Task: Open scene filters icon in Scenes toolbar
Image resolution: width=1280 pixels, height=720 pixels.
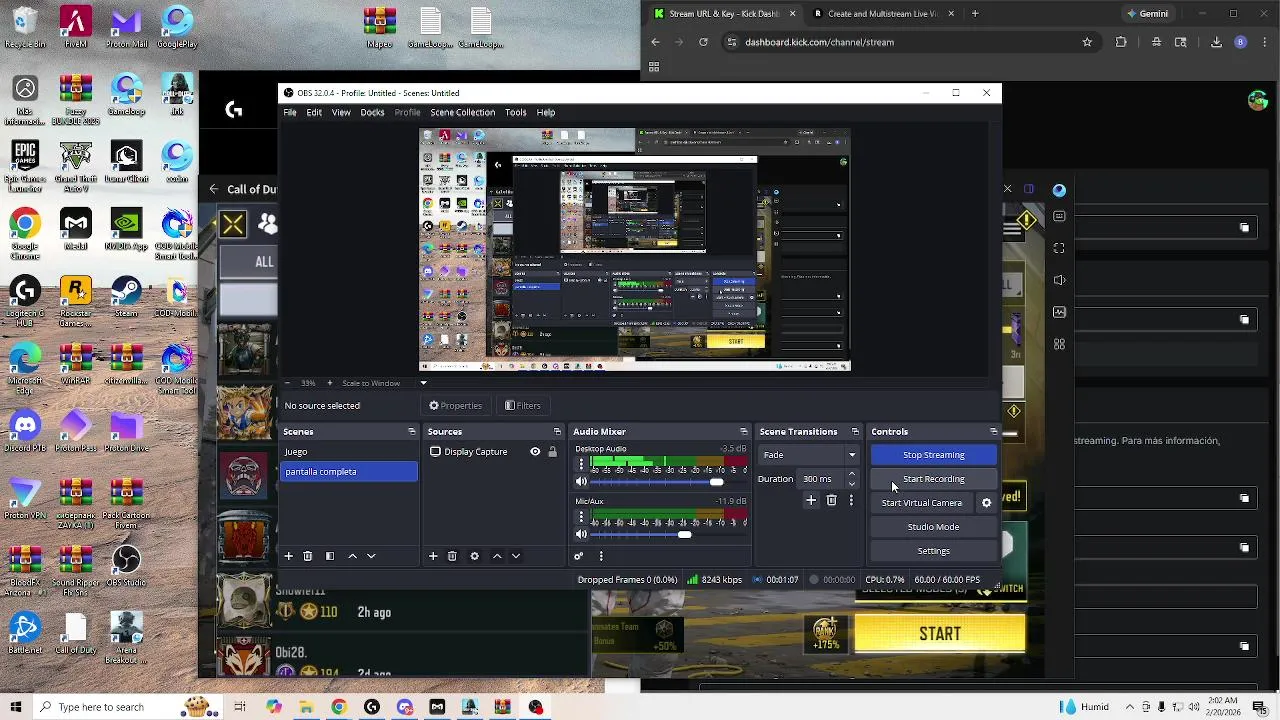Action: click(x=329, y=556)
